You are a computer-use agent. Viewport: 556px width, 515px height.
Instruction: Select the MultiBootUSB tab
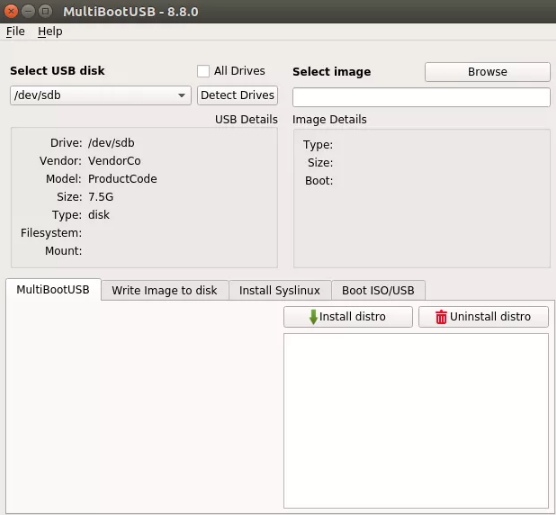tap(53, 289)
